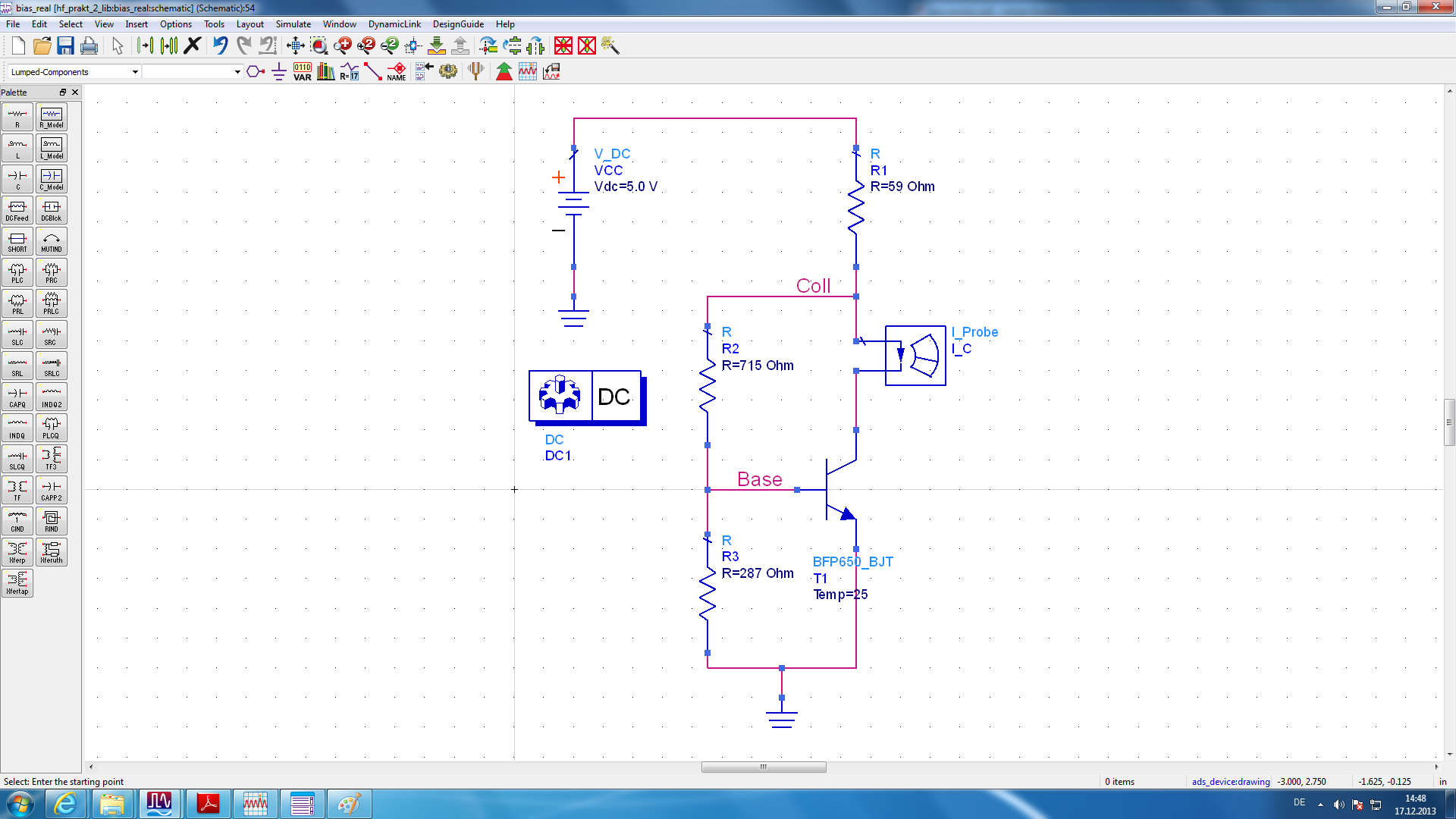Select the Base wire label
1456x819 pixels.
(x=759, y=479)
